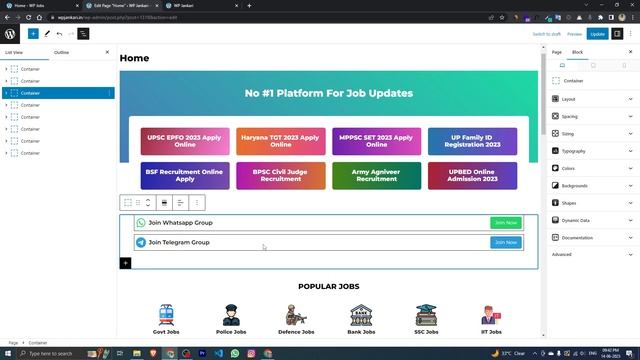Close the settings sidebar
The image size is (640, 360).
point(631,52)
